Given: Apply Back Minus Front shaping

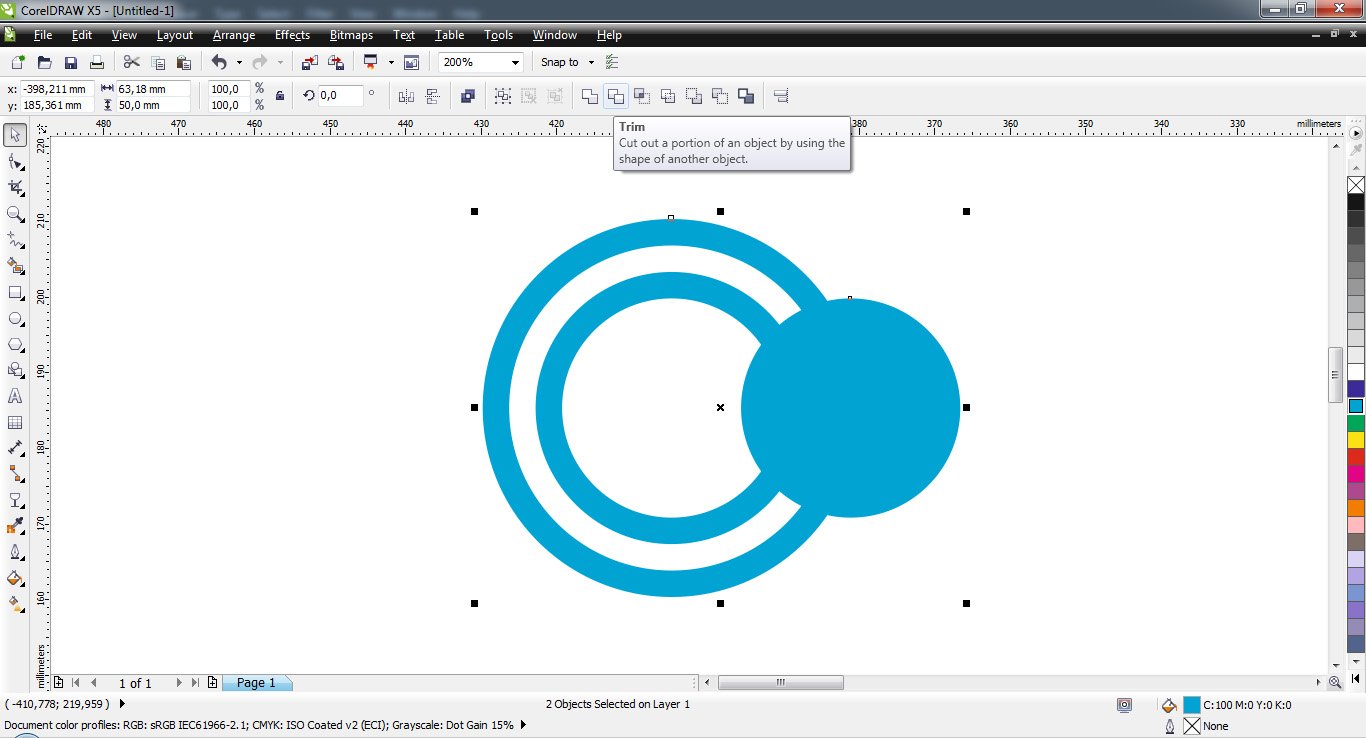Looking at the screenshot, I should [x=720, y=96].
